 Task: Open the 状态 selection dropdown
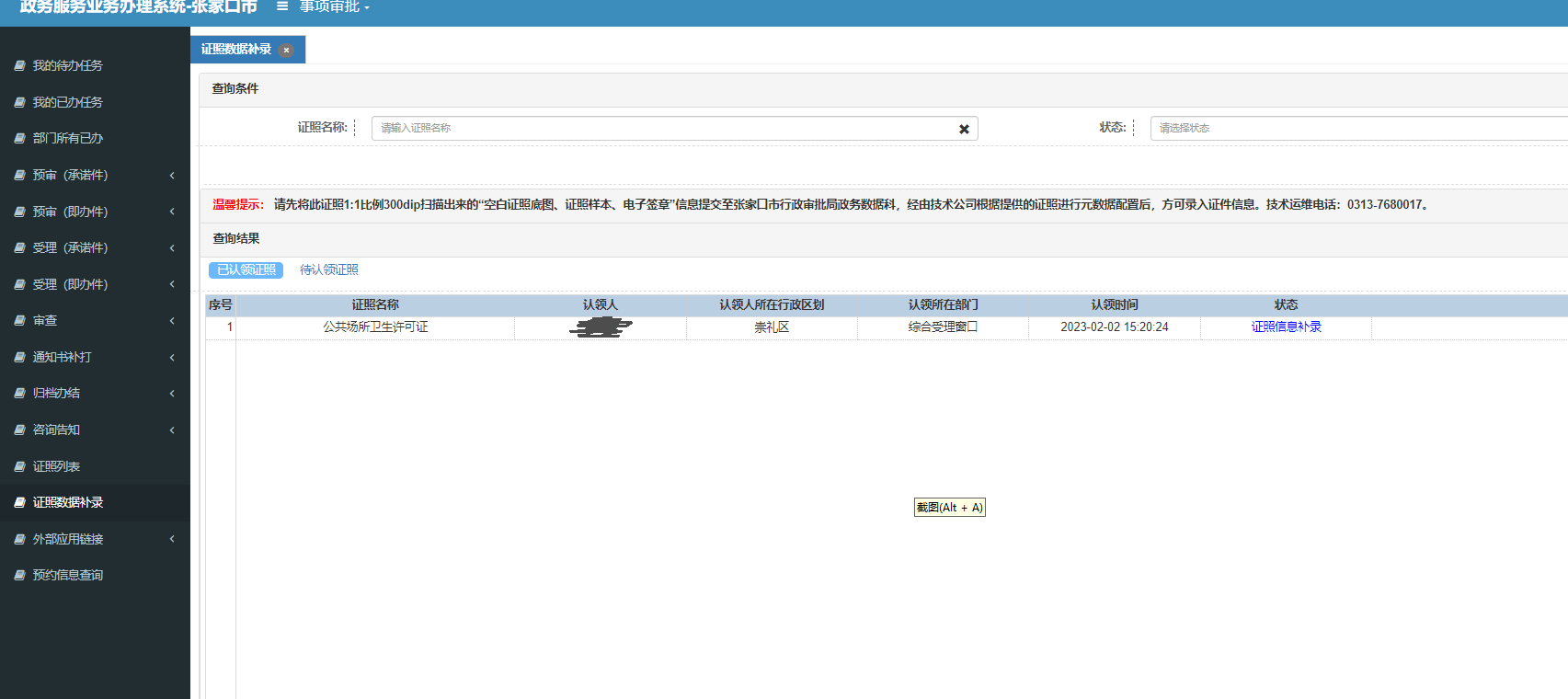(x=1359, y=128)
